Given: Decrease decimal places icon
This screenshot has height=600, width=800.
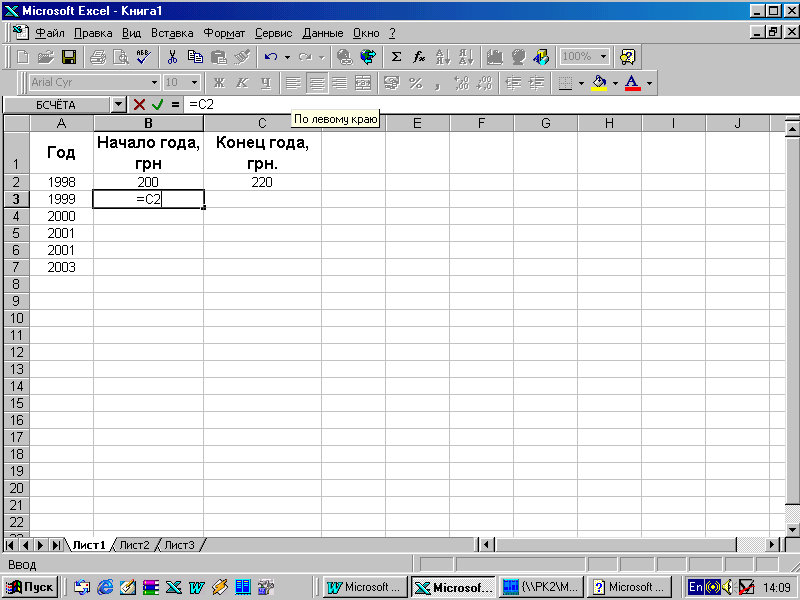Looking at the screenshot, I should click(484, 83).
